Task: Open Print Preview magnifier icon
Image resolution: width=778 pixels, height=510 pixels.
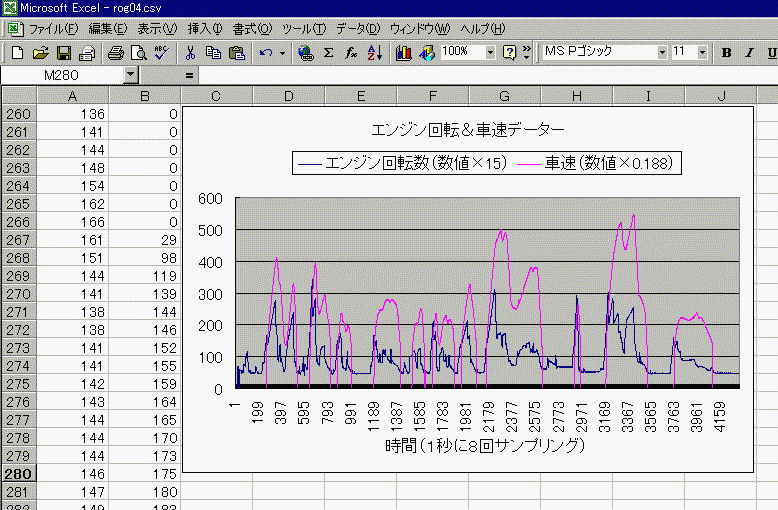Action: 139,52
